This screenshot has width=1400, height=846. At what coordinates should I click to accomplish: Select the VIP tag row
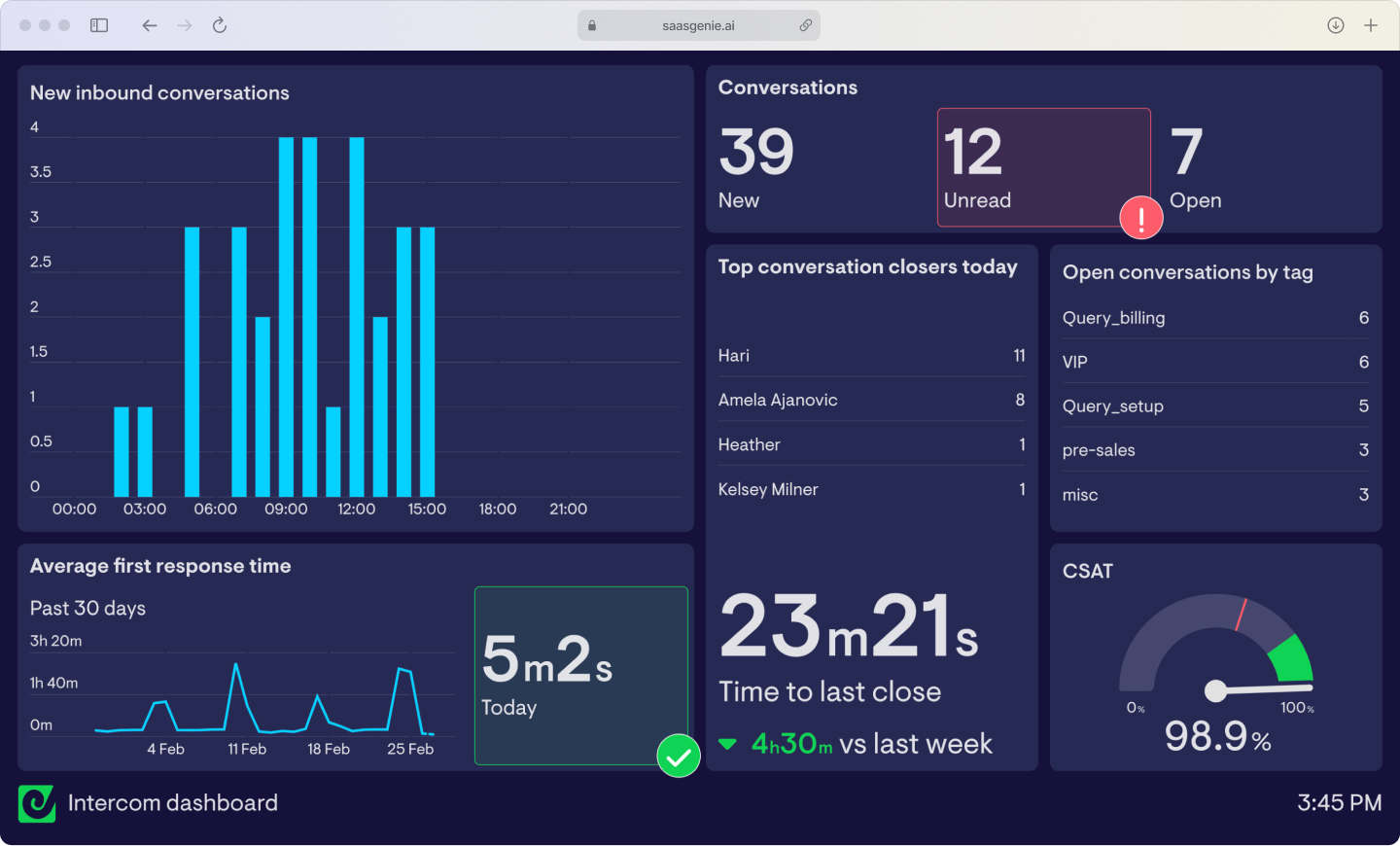coord(1214,362)
